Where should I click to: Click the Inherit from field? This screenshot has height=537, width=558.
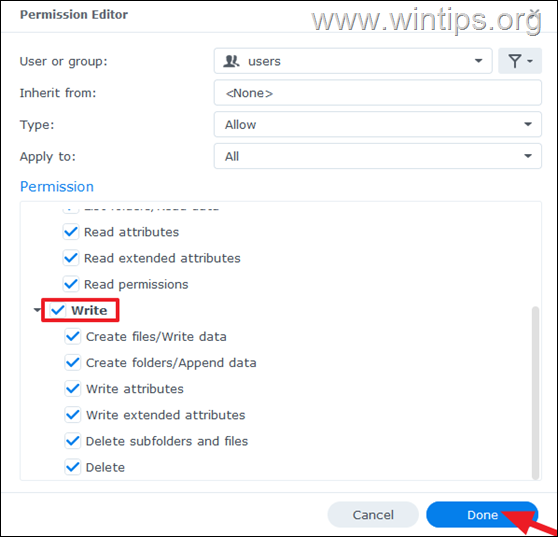click(x=378, y=93)
